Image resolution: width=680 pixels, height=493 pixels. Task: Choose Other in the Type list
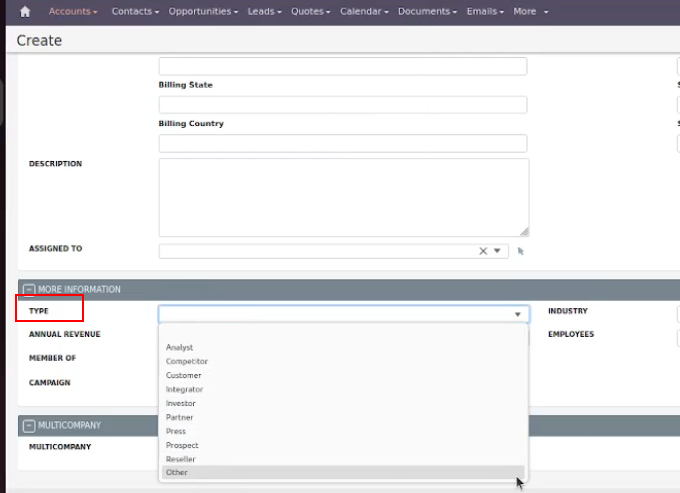[x=177, y=472]
